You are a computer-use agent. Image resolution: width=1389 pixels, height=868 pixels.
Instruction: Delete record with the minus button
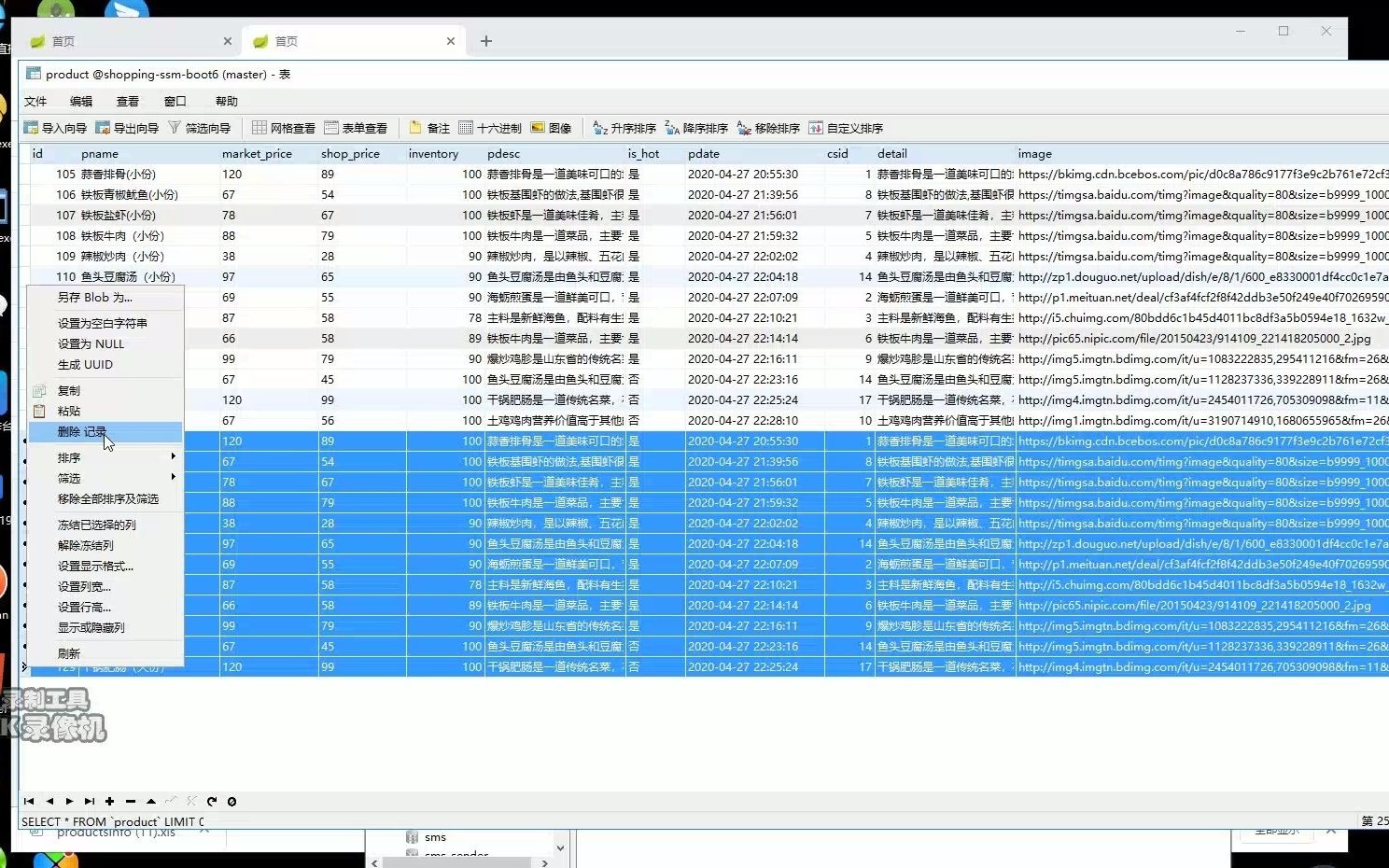131,801
